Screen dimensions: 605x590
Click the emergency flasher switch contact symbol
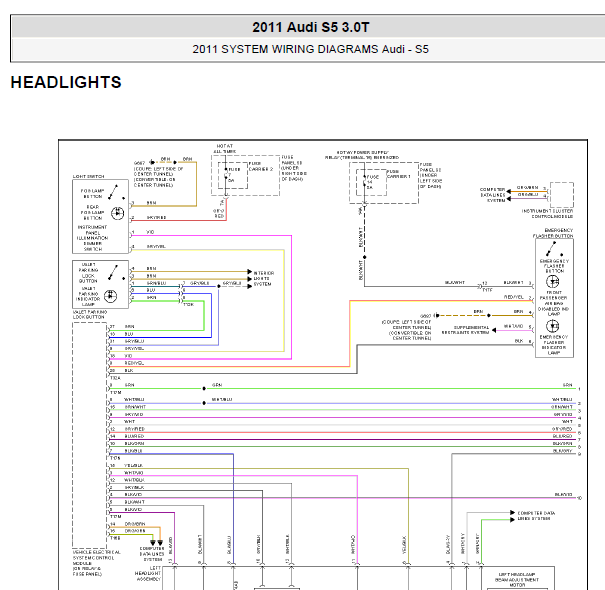coord(554,249)
